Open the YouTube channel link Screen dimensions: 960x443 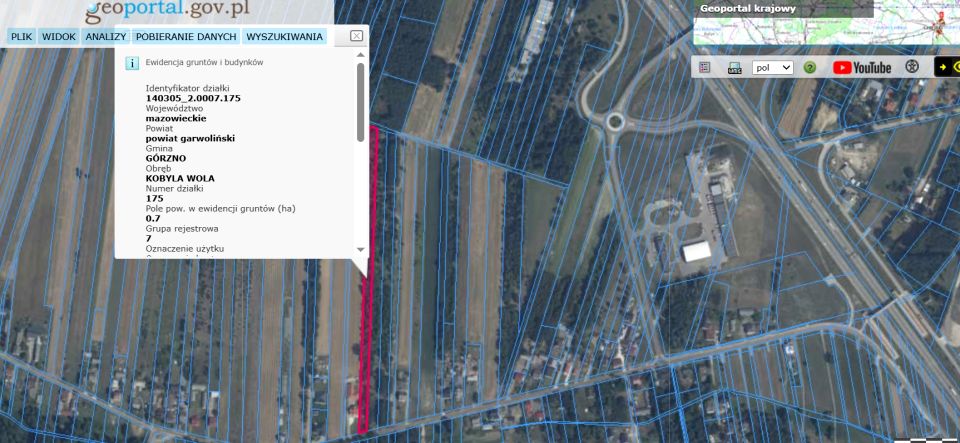(x=861, y=67)
